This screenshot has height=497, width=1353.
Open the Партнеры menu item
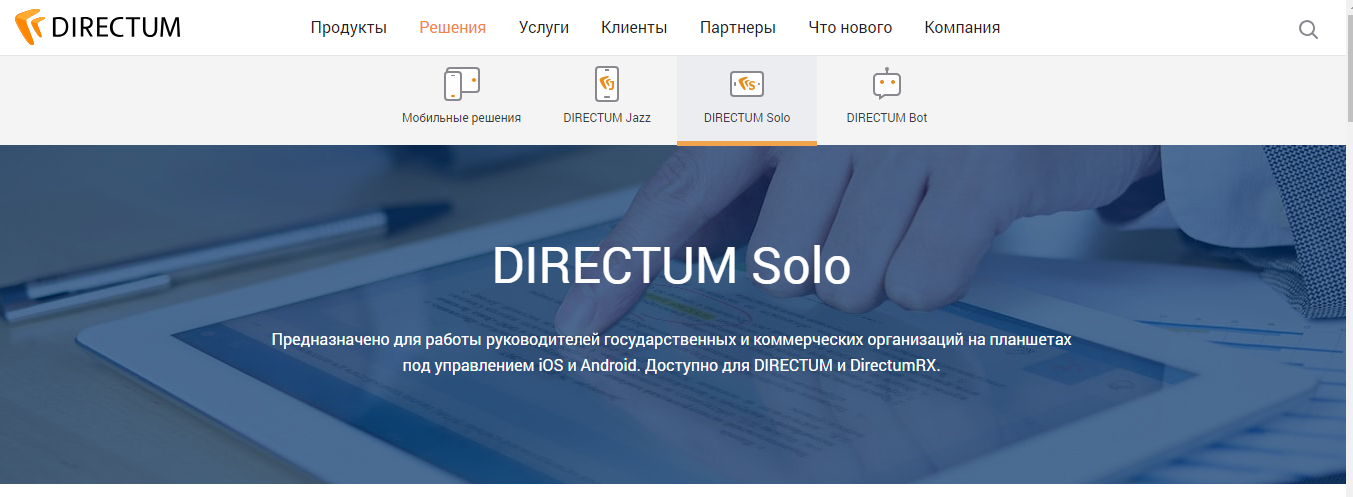pos(738,28)
